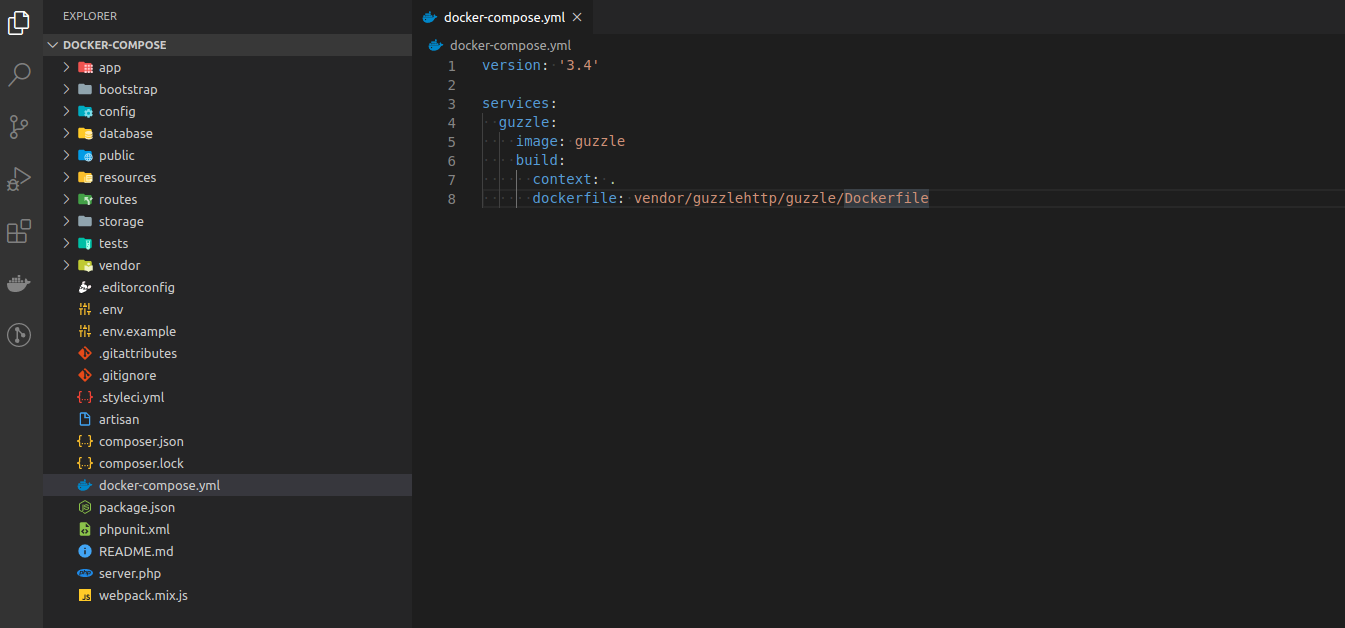1345x628 pixels.
Task: Click the Docker whale icon in breadcrumb
Action: point(435,45)
